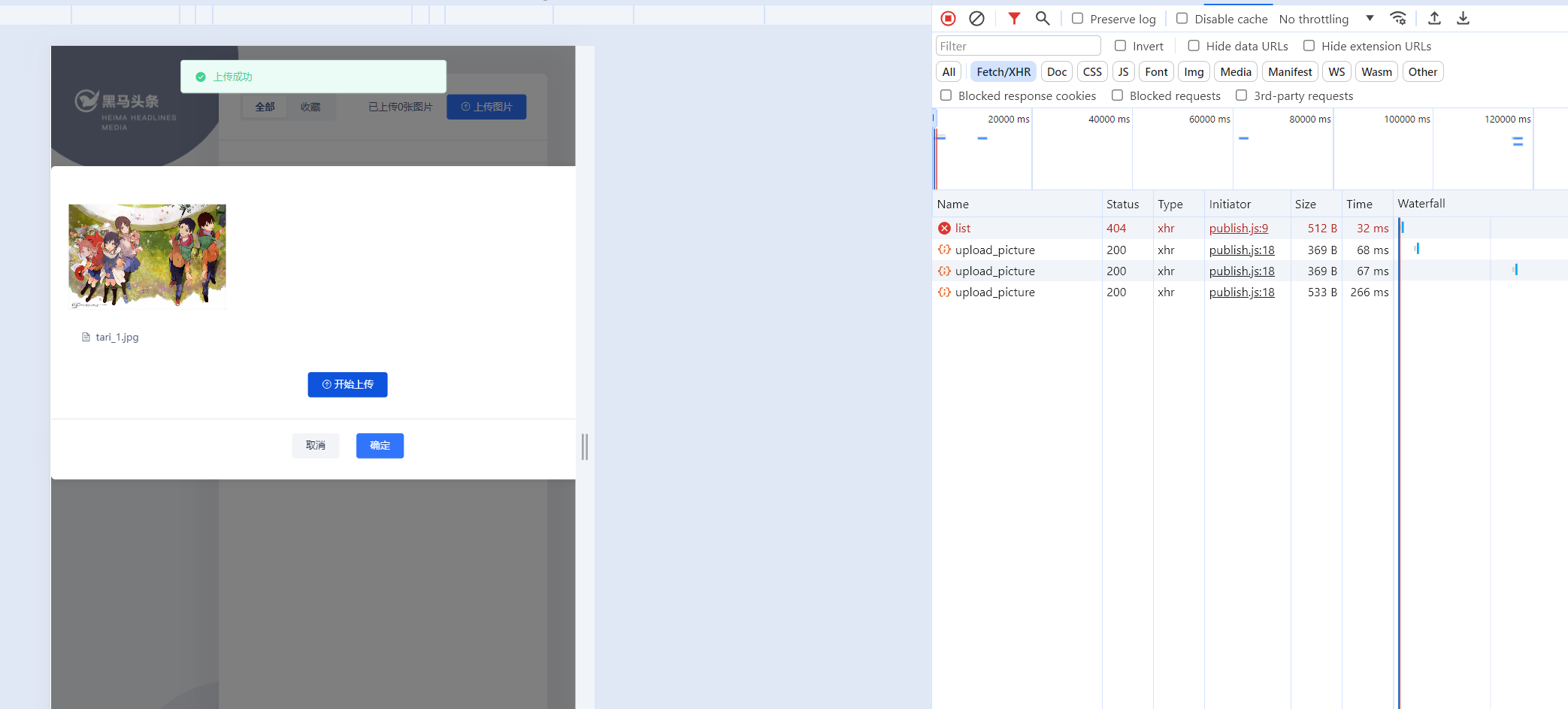Image resolution: width=1568 pixels, height=709 pixels.
Task: Export HAR file download icon
Action: click(x=1463, y=19)
